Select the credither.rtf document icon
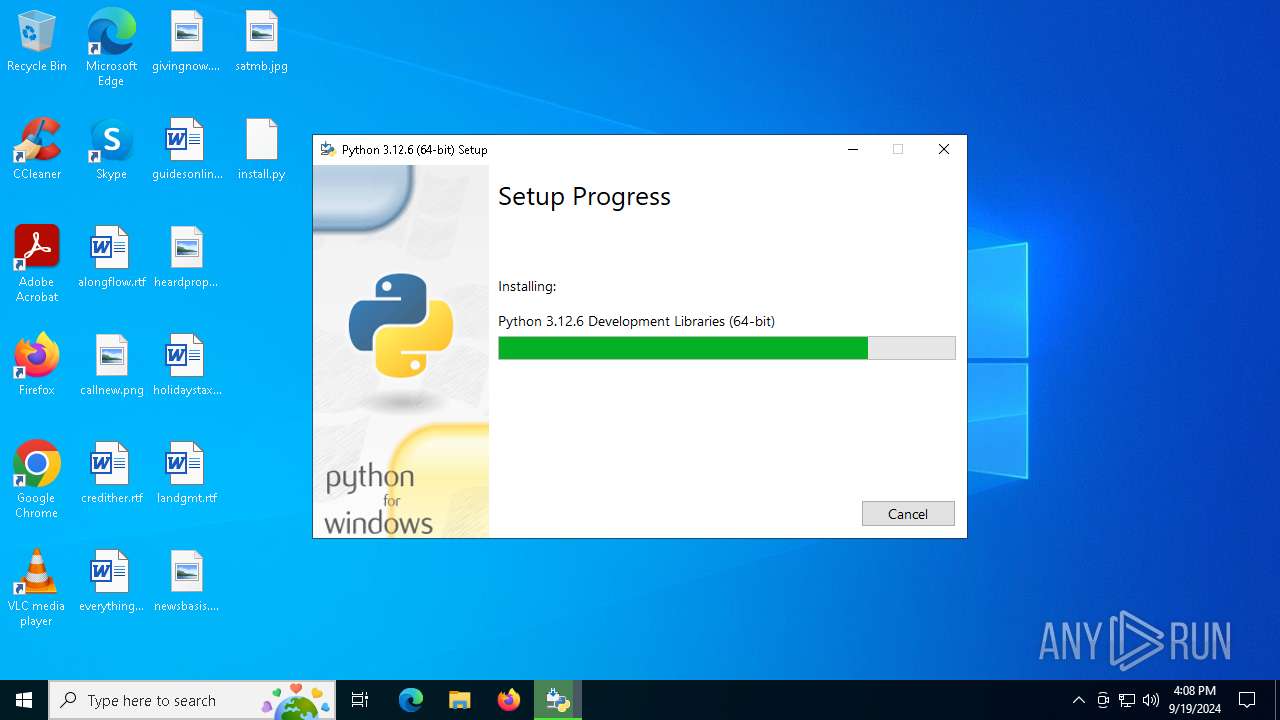This screenshot has width=1280, height=720. 111,474
